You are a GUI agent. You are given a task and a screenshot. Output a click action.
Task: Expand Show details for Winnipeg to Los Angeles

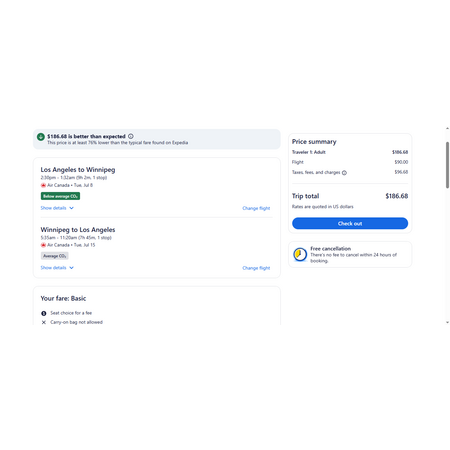57,268
